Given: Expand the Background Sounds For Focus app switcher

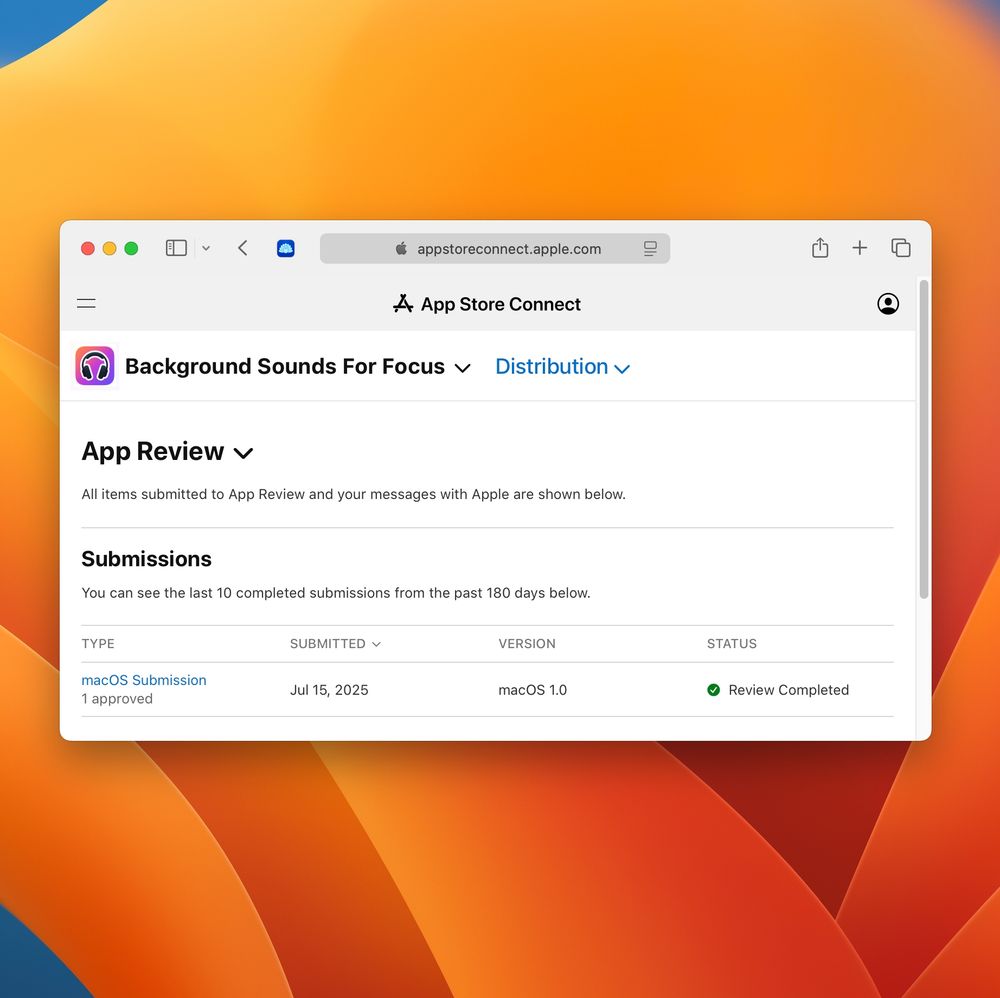Looking at the screenshot, I should (462, 368).
